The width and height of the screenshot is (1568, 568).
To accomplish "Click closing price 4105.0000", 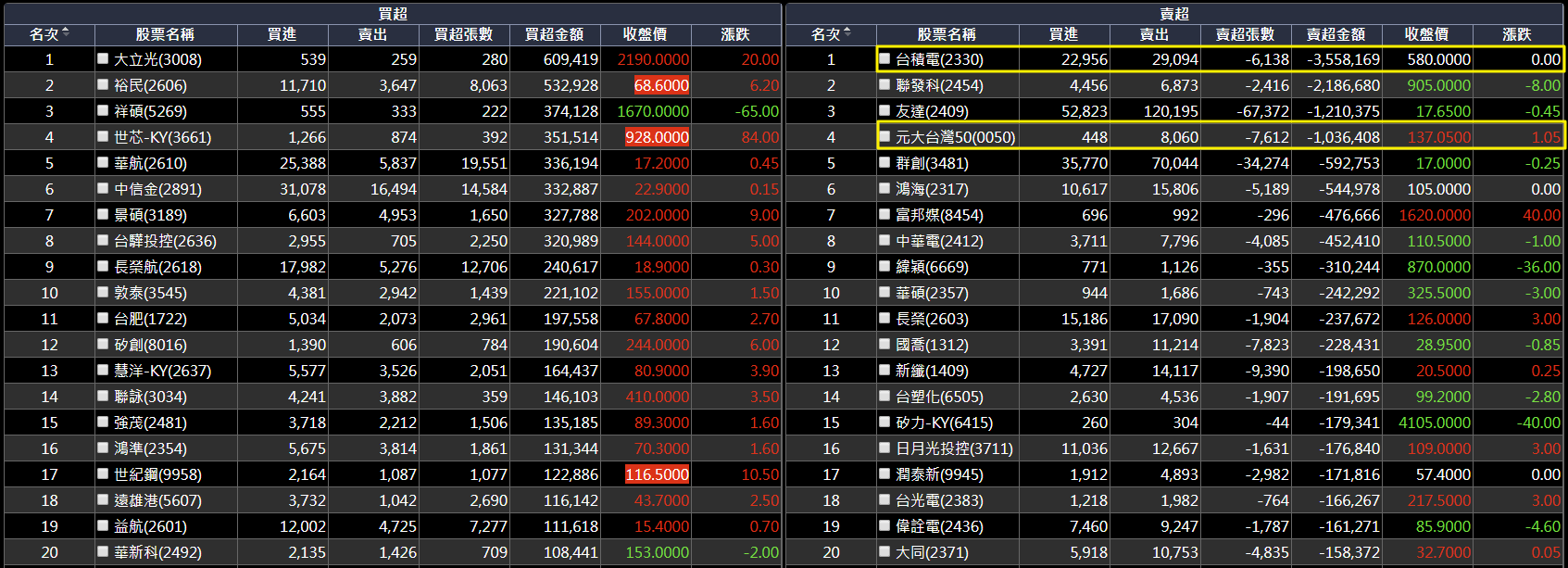I will (1435, 423).
